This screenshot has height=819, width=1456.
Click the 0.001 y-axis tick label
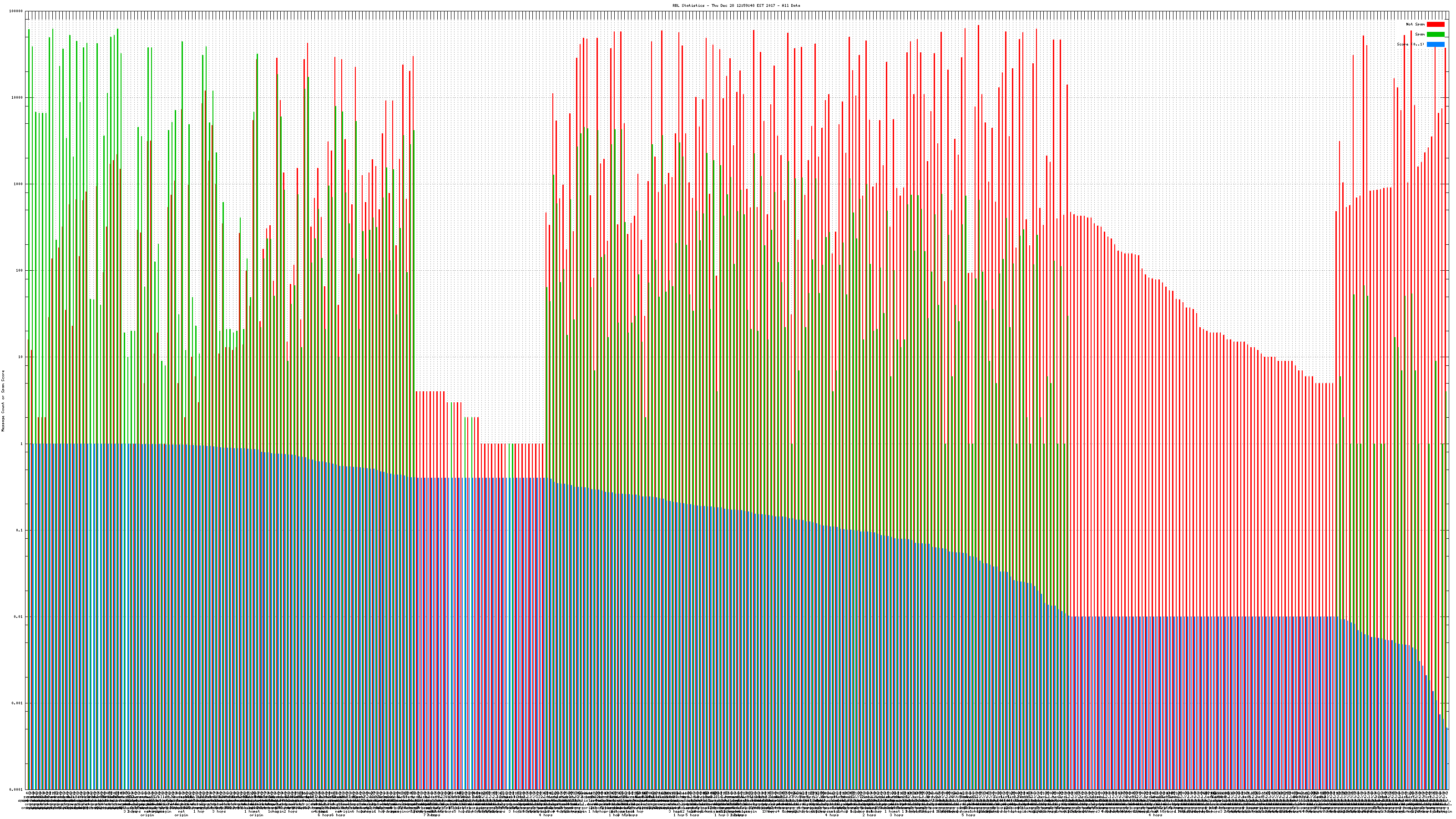18,703
